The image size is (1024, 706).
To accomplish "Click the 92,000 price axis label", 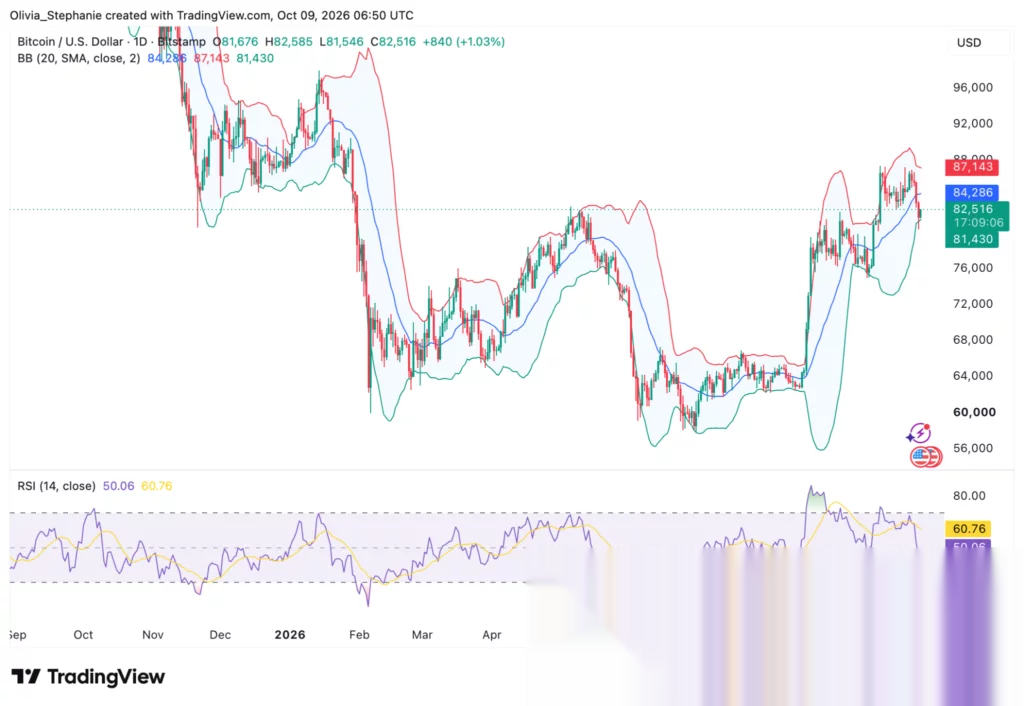I will 972,123.
